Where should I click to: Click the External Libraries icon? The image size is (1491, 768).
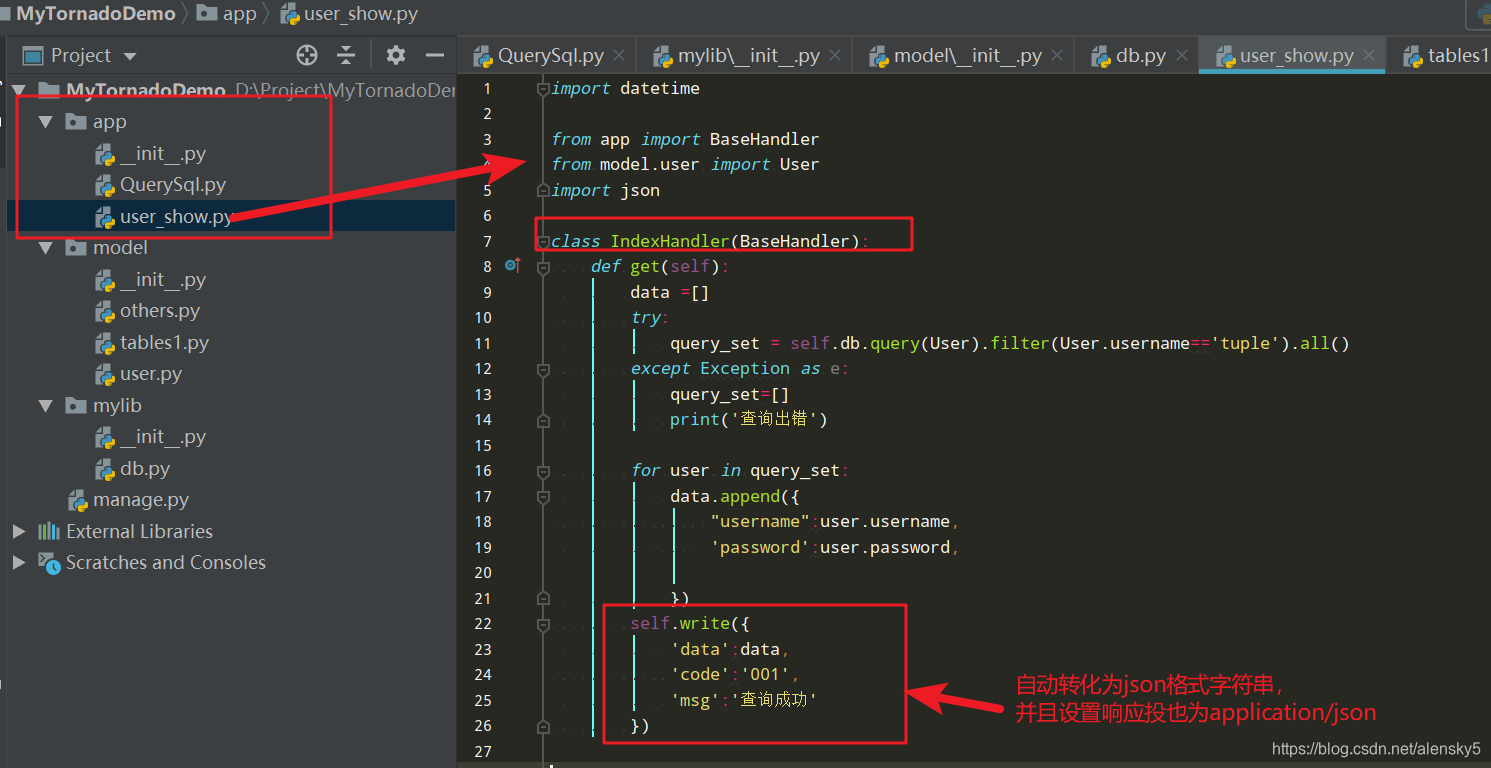pyautogui.click(x=49, y=531)
